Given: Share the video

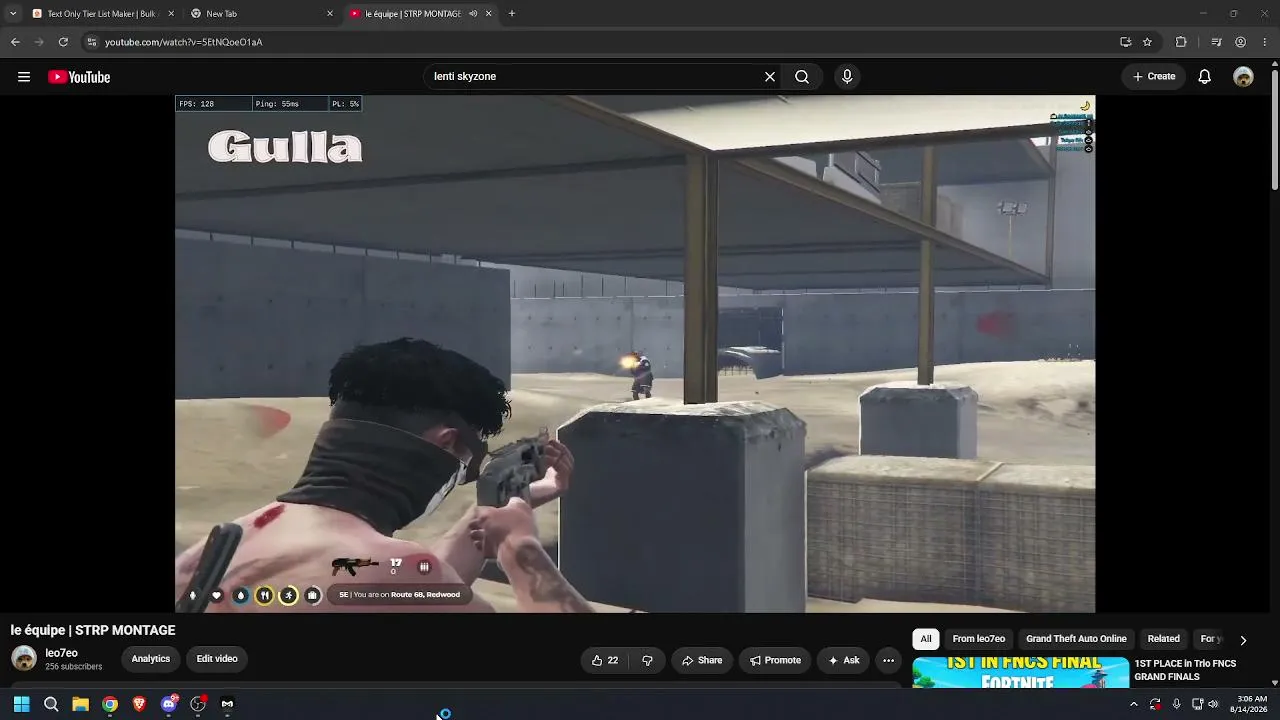Looking at the screenshot, I should [702, 660].
